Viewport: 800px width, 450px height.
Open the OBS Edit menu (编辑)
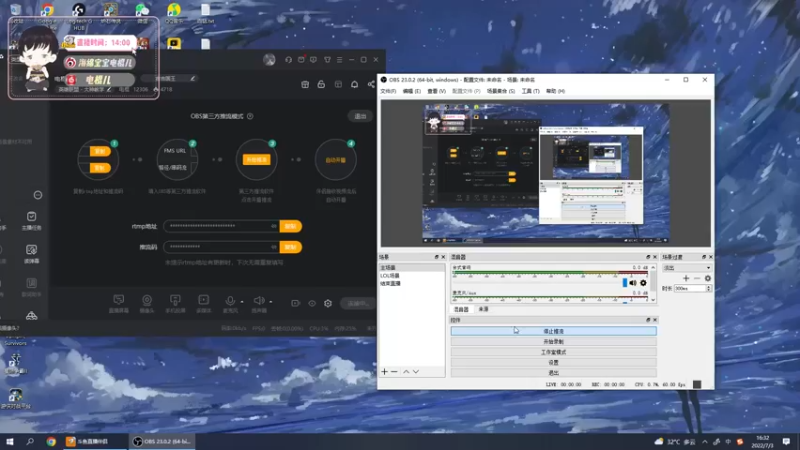[x=412, y=91]
